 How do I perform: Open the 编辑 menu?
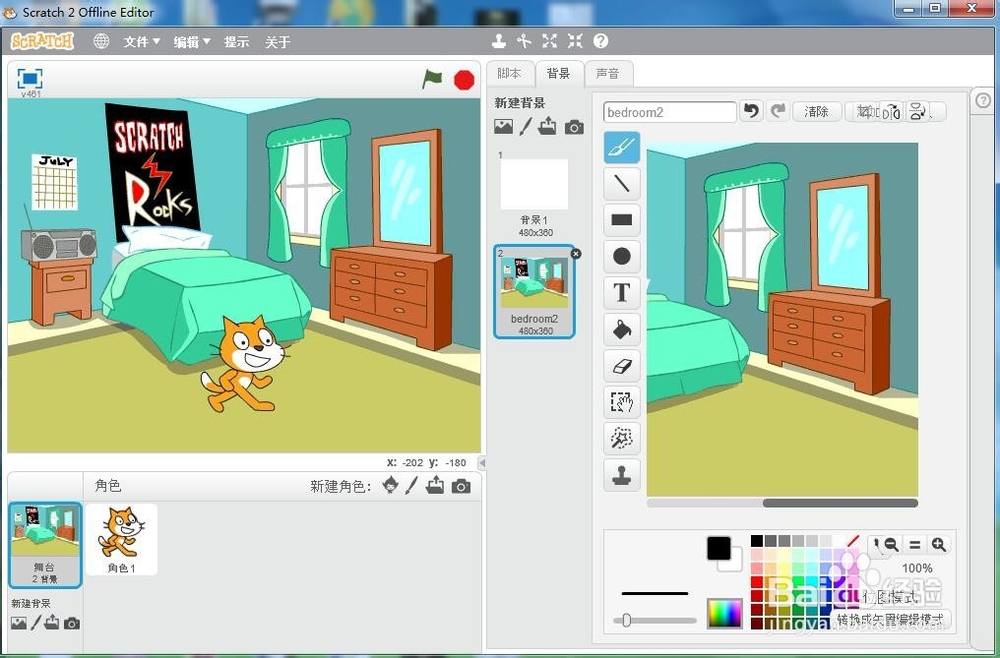tap(191, 41)
